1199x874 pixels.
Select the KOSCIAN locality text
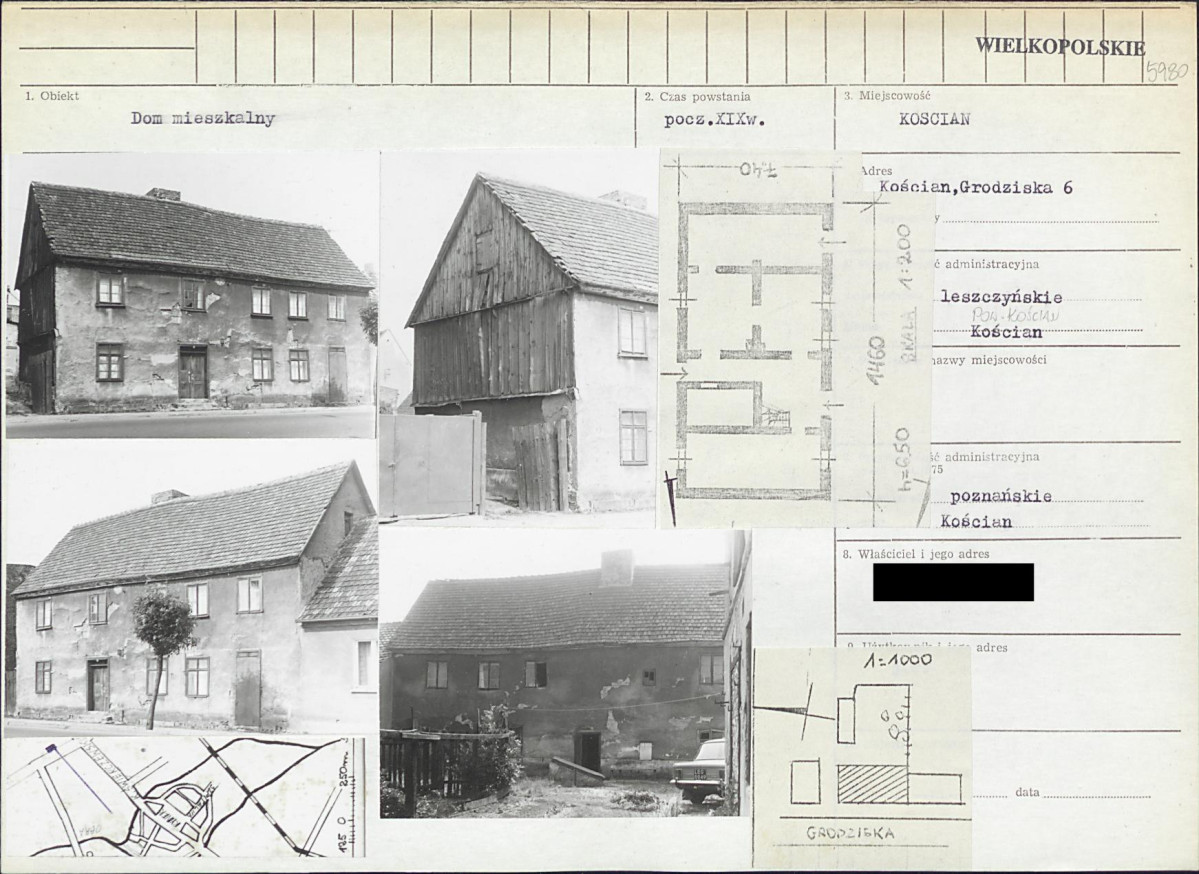pyautogui.click(x=934, y=119)
